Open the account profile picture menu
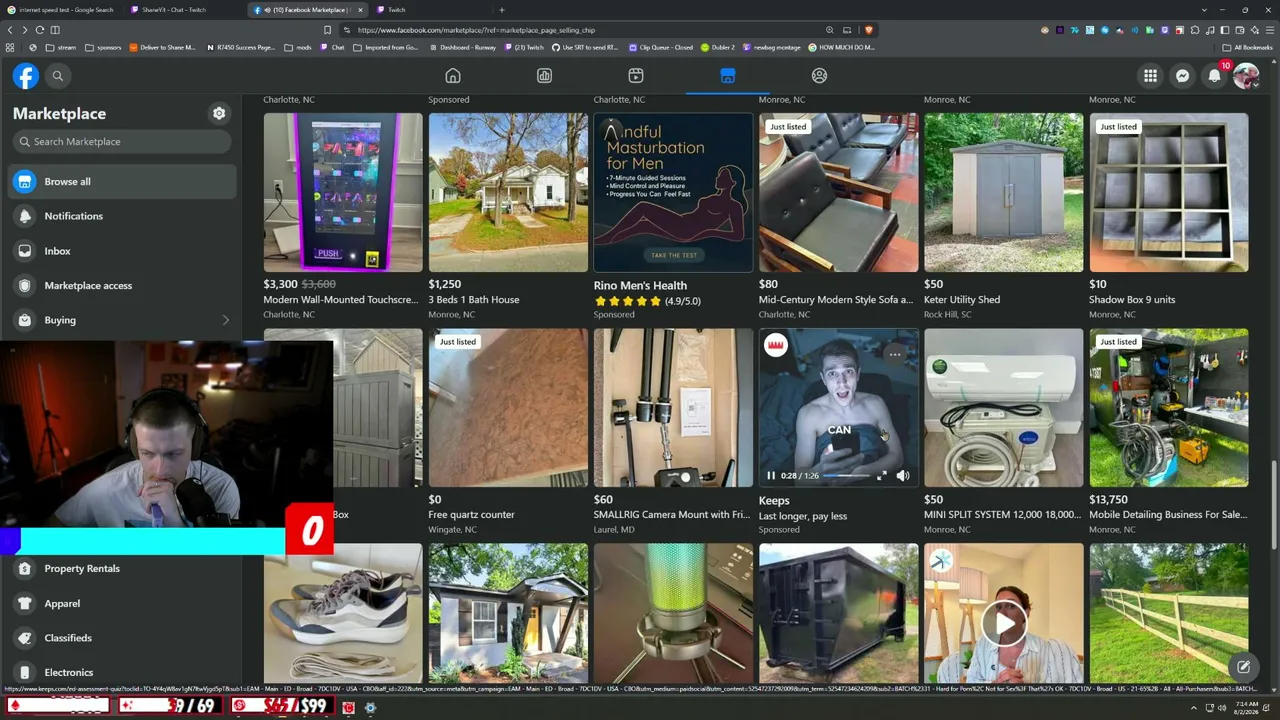1280x720 pixels. click(x=1246, y=76)
